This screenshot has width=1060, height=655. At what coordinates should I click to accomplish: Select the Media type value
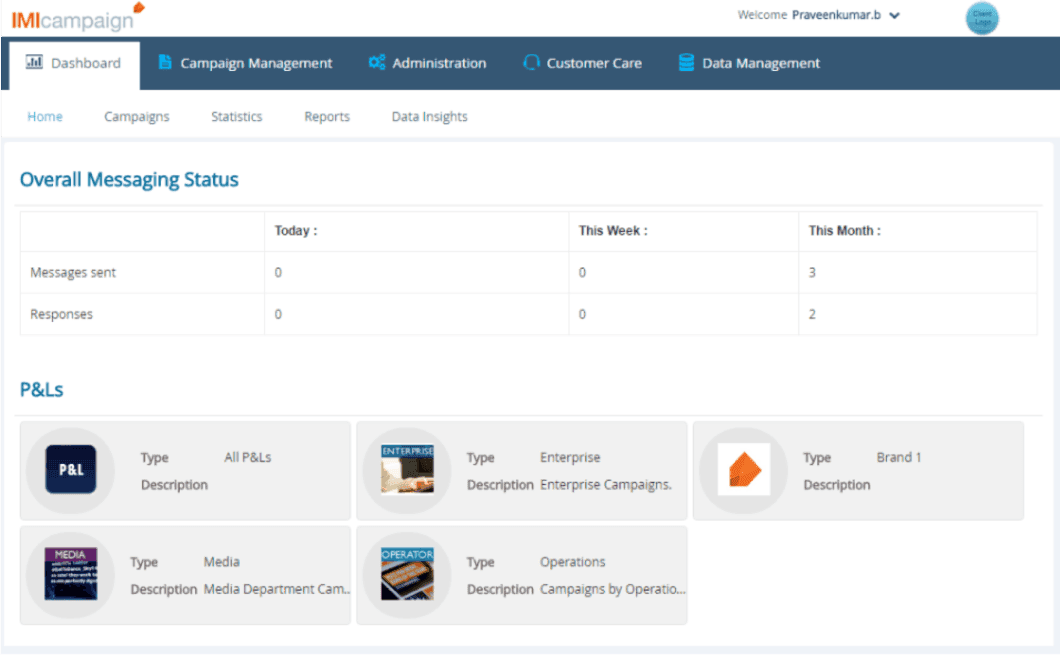click(x=222, y=562)
